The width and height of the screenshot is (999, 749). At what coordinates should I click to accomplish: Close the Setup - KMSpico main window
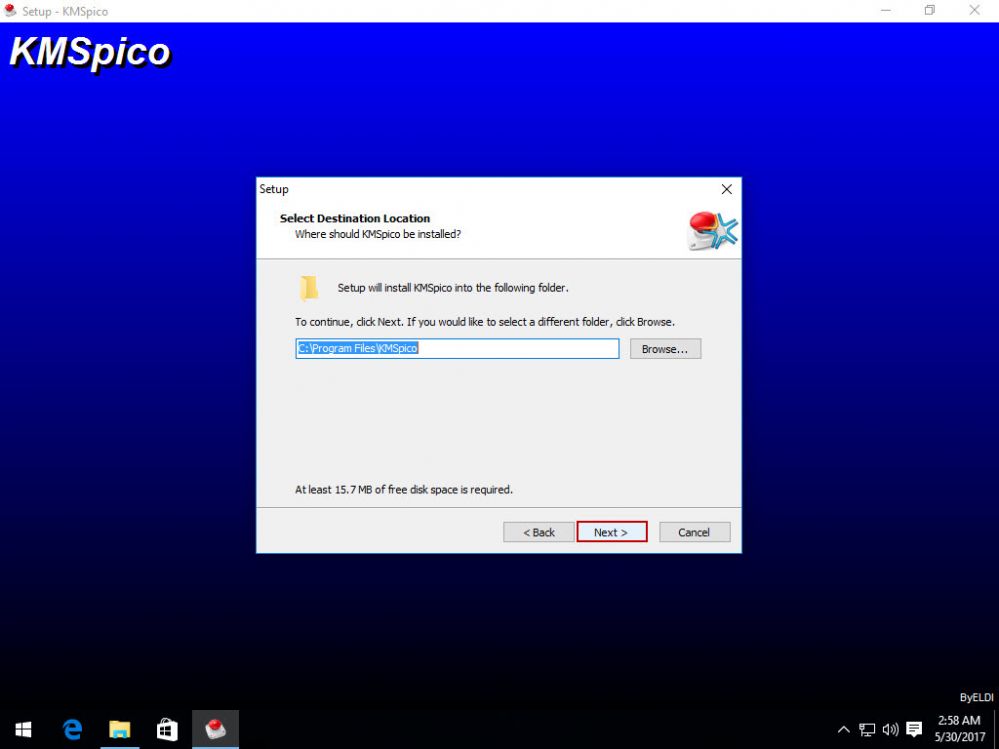click(x=975, y=11)
